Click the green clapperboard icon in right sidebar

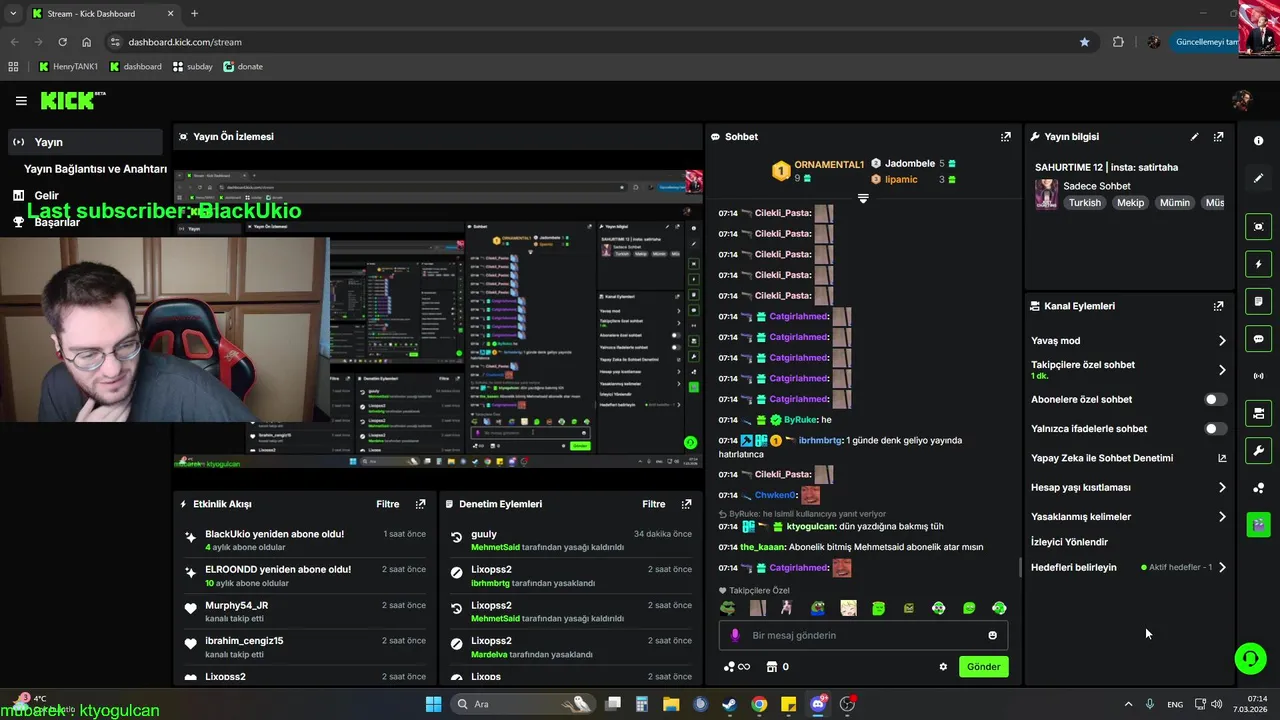[x=1258, y=524]
